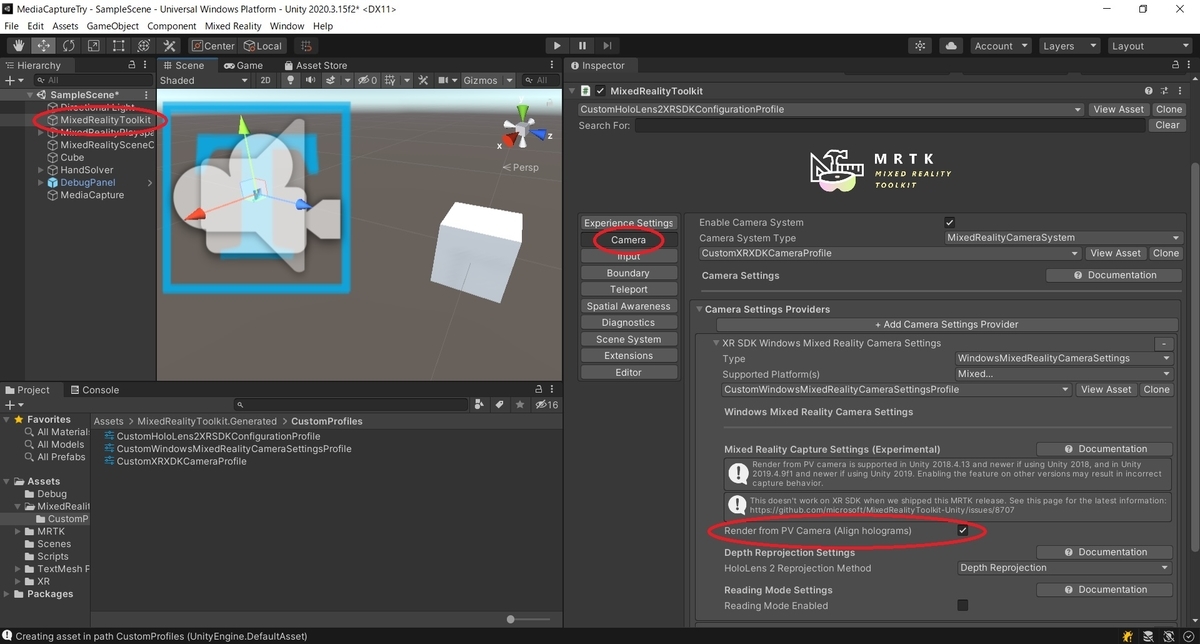Toggle scene lighting bulb icon

(291, 80)
